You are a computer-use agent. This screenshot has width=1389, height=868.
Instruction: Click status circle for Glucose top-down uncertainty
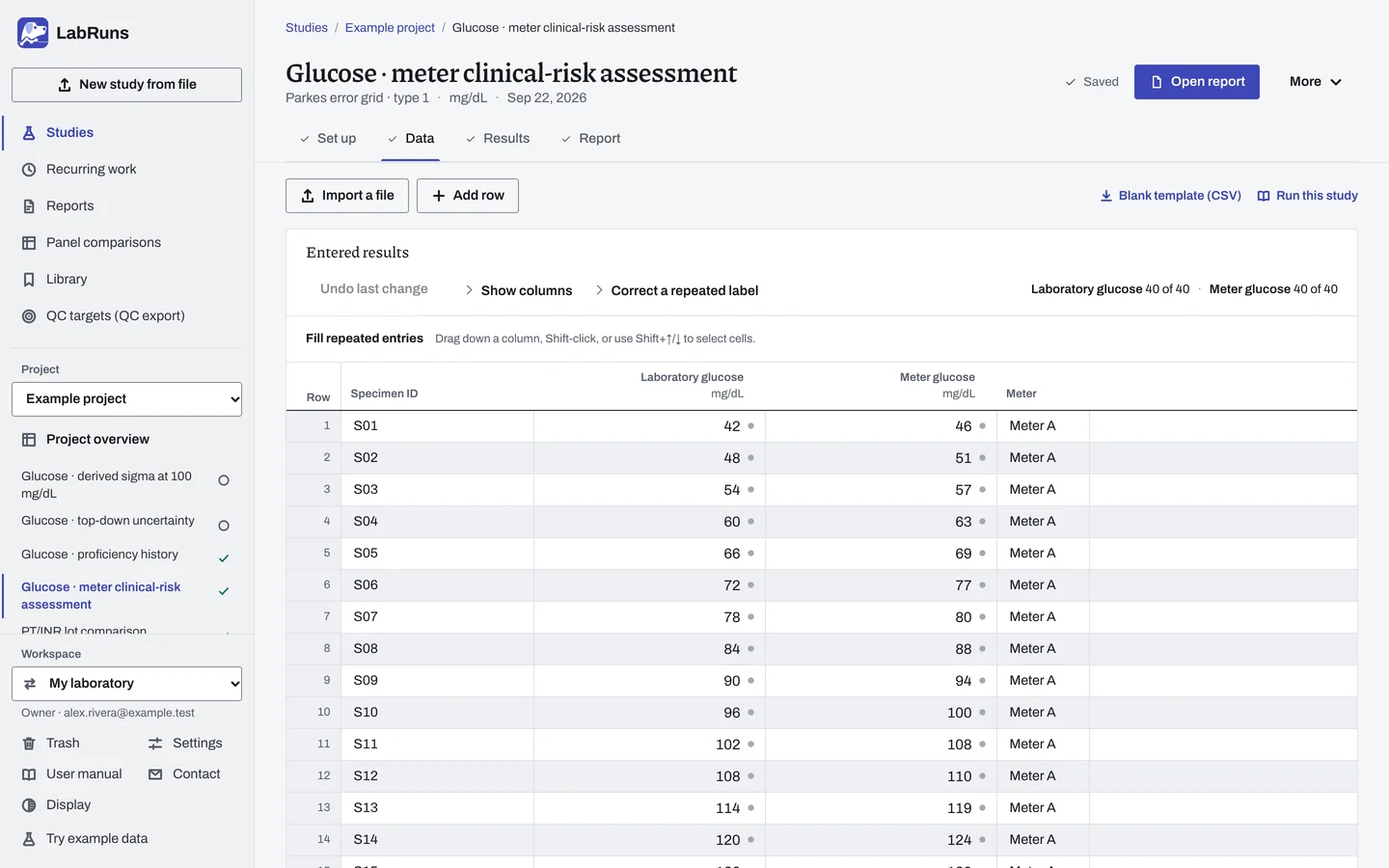[x=224, y=526]
